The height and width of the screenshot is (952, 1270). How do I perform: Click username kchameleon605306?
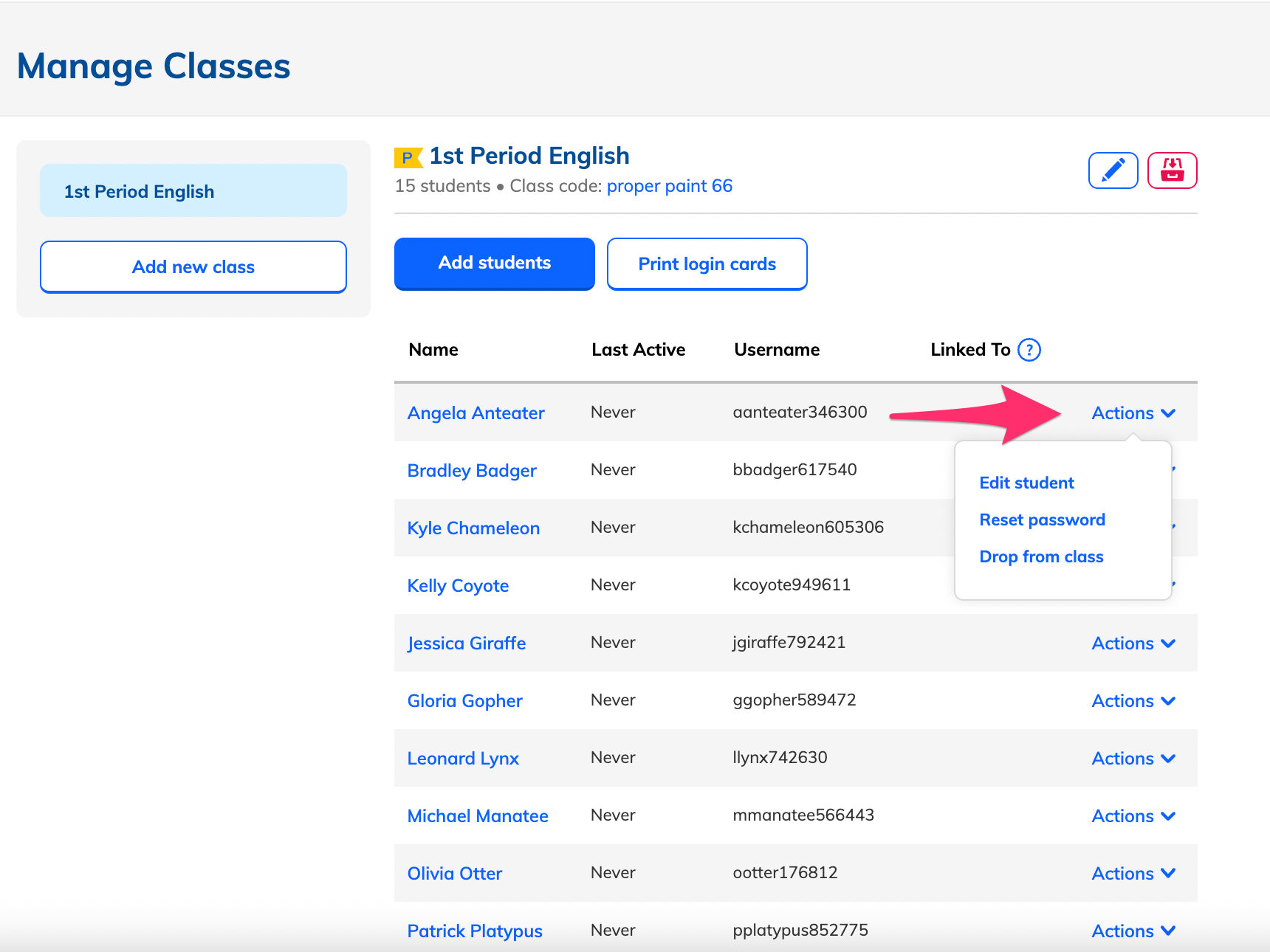(808, 527)
